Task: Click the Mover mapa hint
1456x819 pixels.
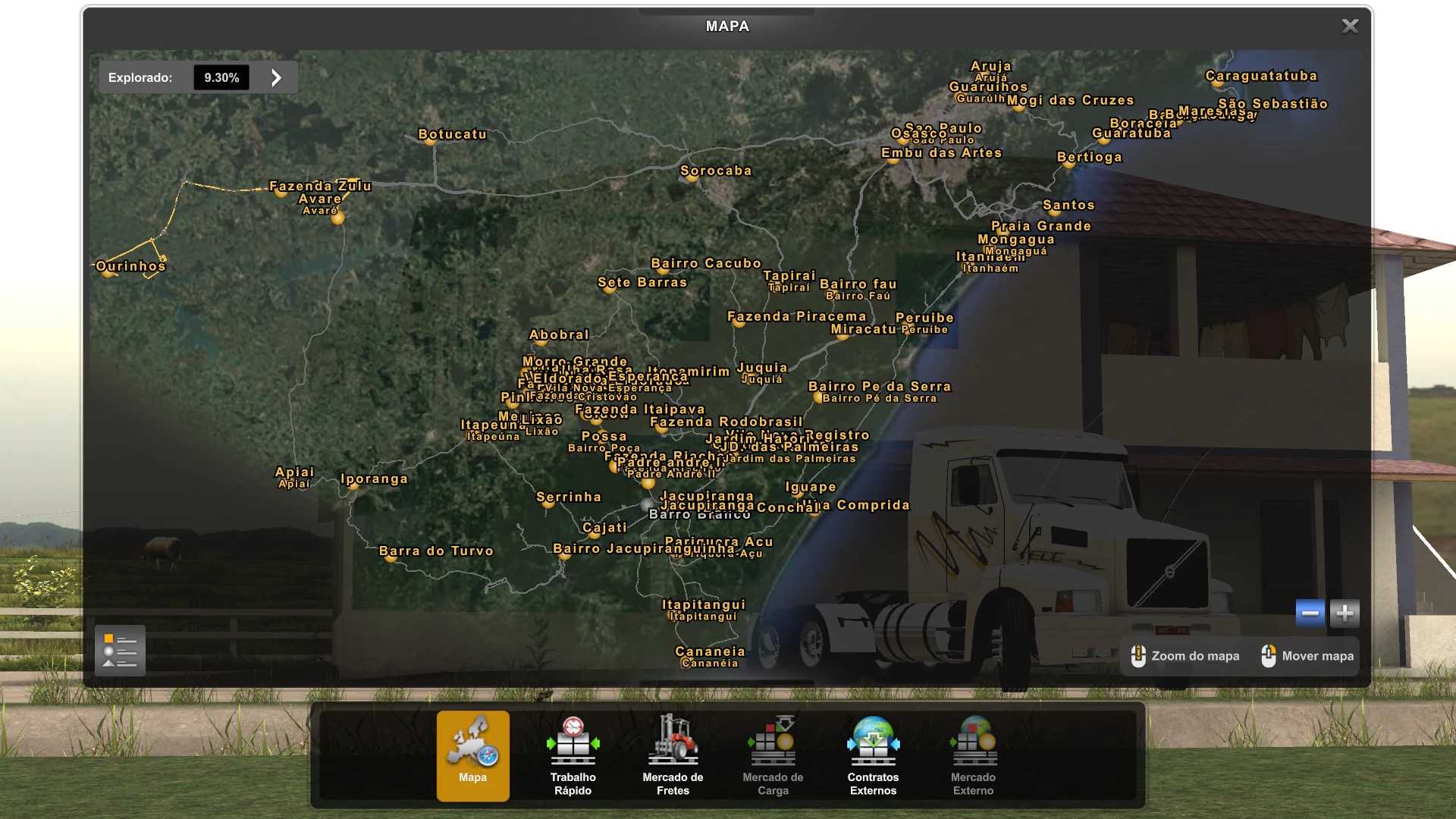Action: pos(1307,656)
